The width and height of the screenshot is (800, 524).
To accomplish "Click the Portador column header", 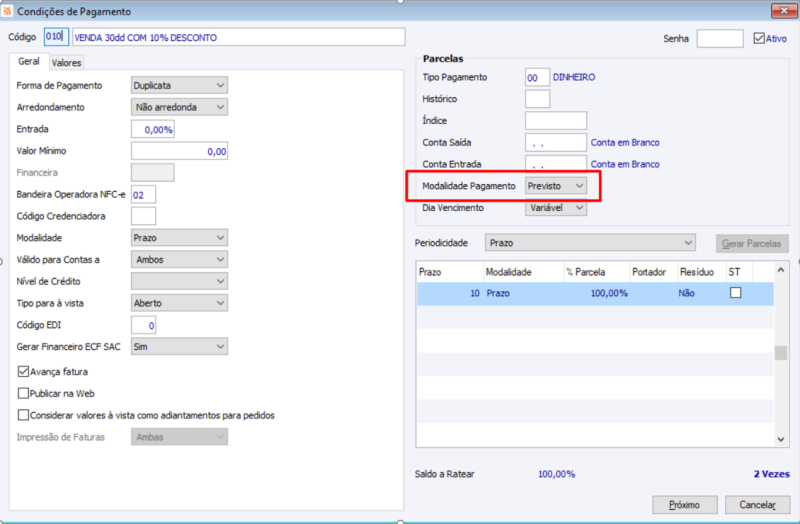I will click(654, 272).
